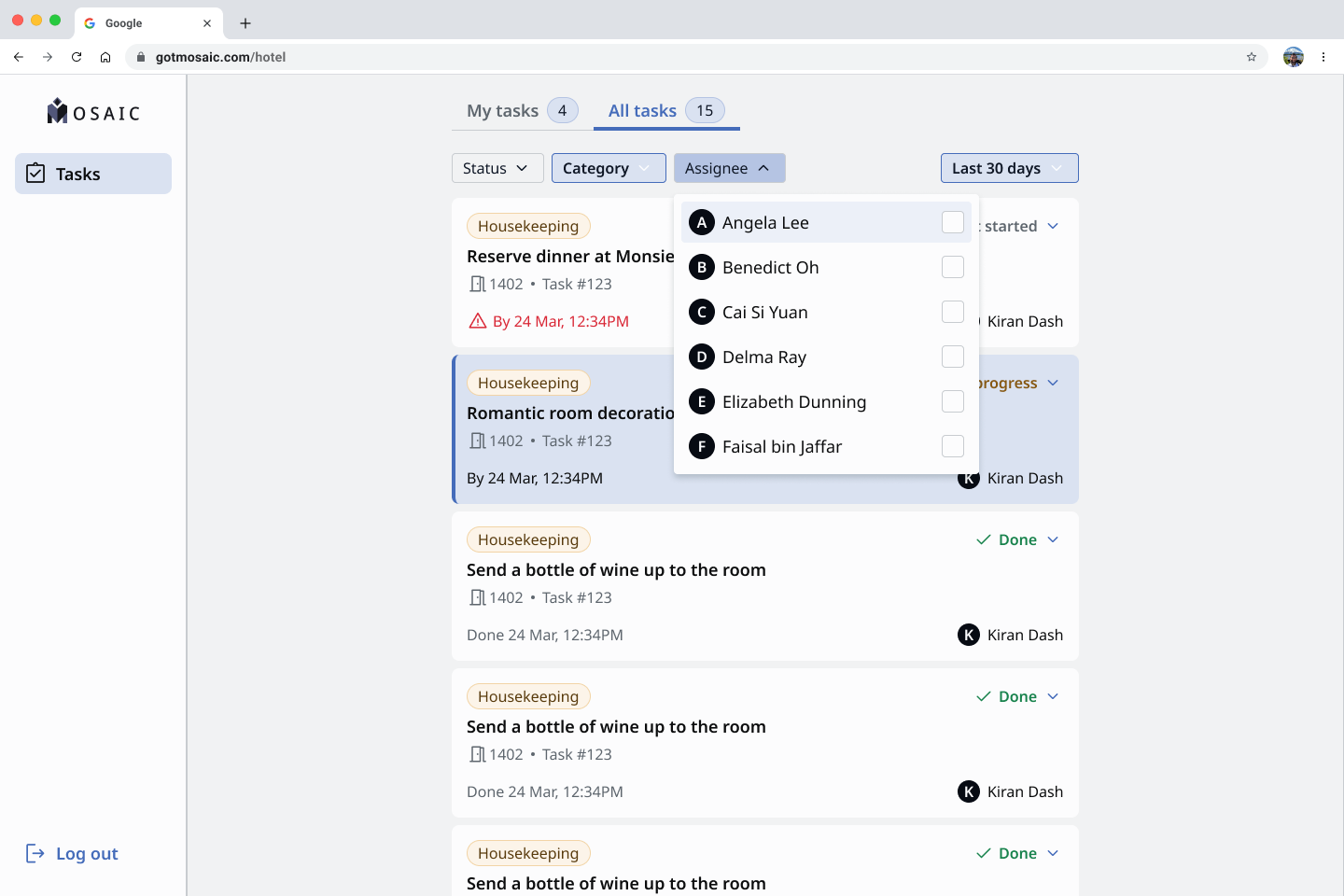The image size is (1344, 896).
Task: Expand status chevron on Reserve dinner task
Action: pyautogui.click(x=1053, y=226)
